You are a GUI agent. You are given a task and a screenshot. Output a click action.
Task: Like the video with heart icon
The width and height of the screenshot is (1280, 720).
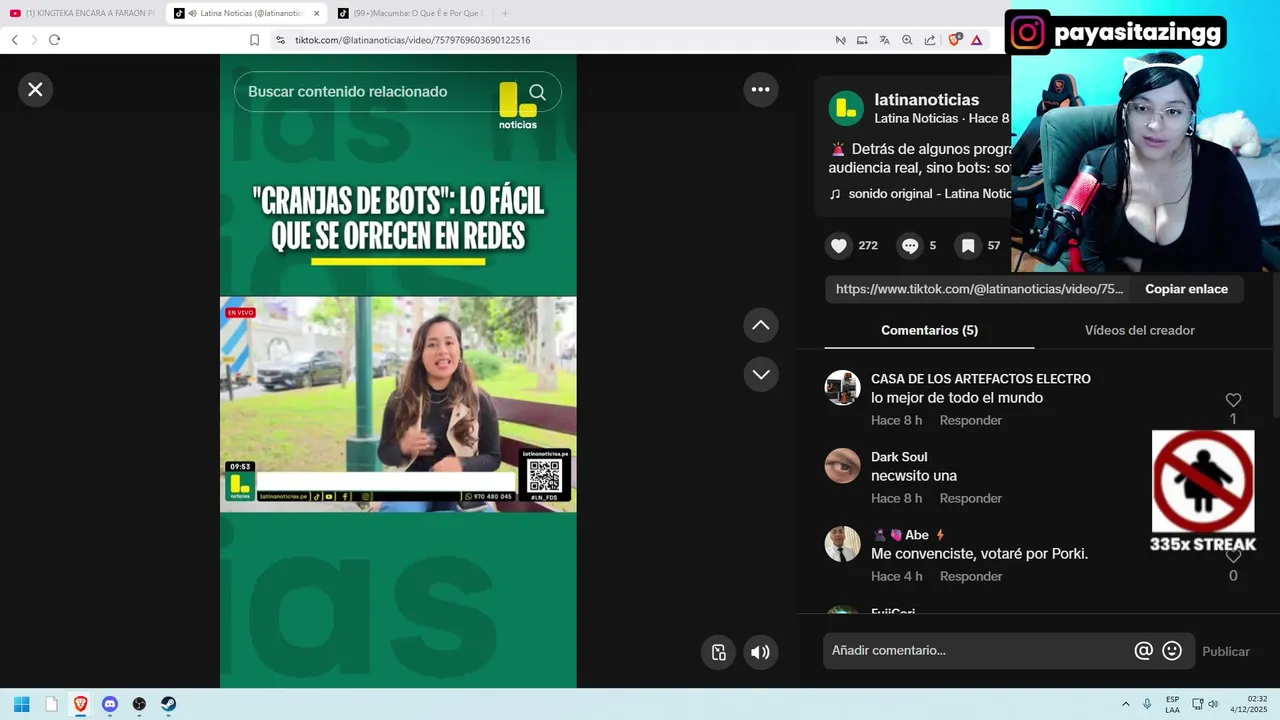(839, 245)
